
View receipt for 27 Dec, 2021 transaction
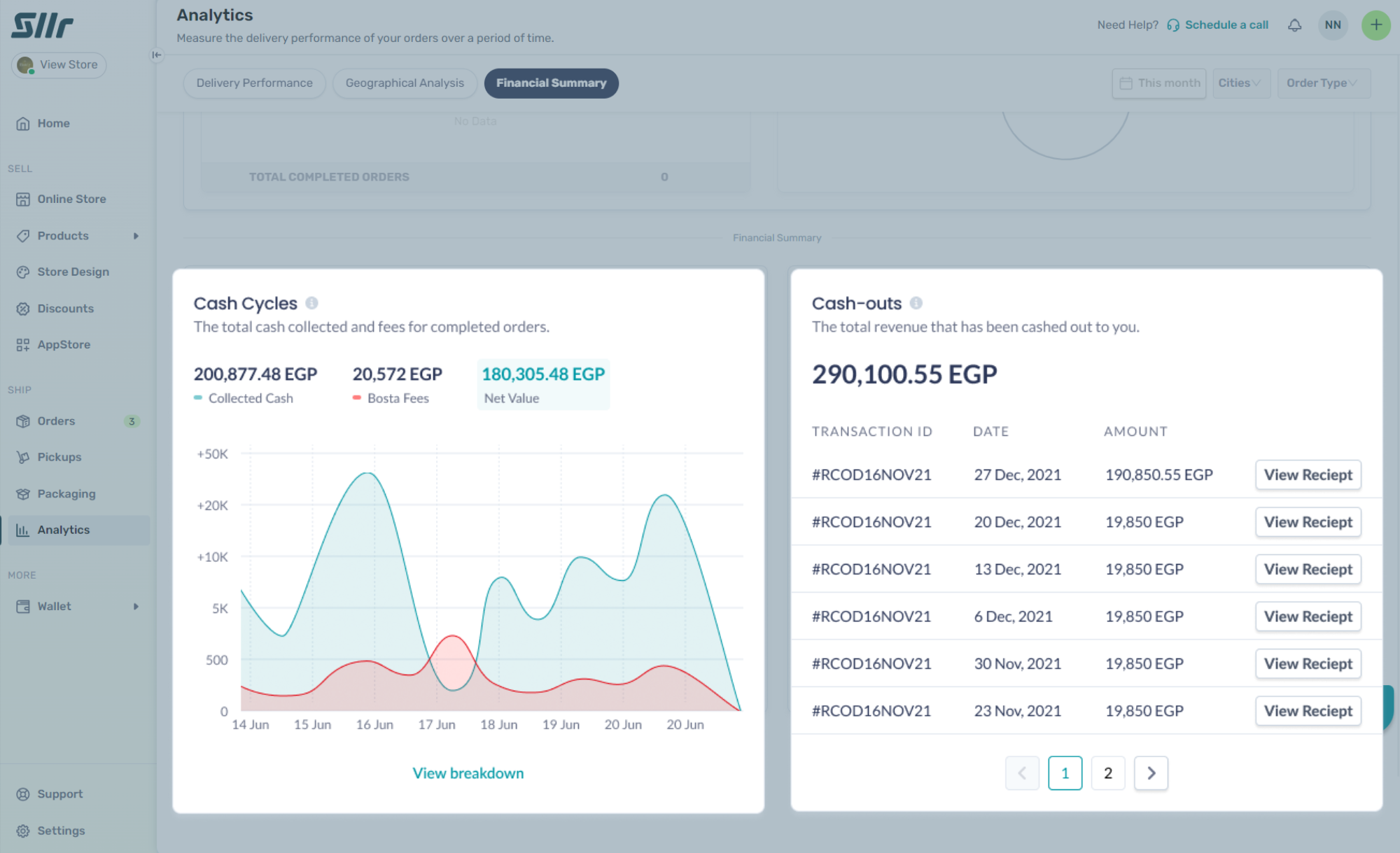click(1307, 475)
